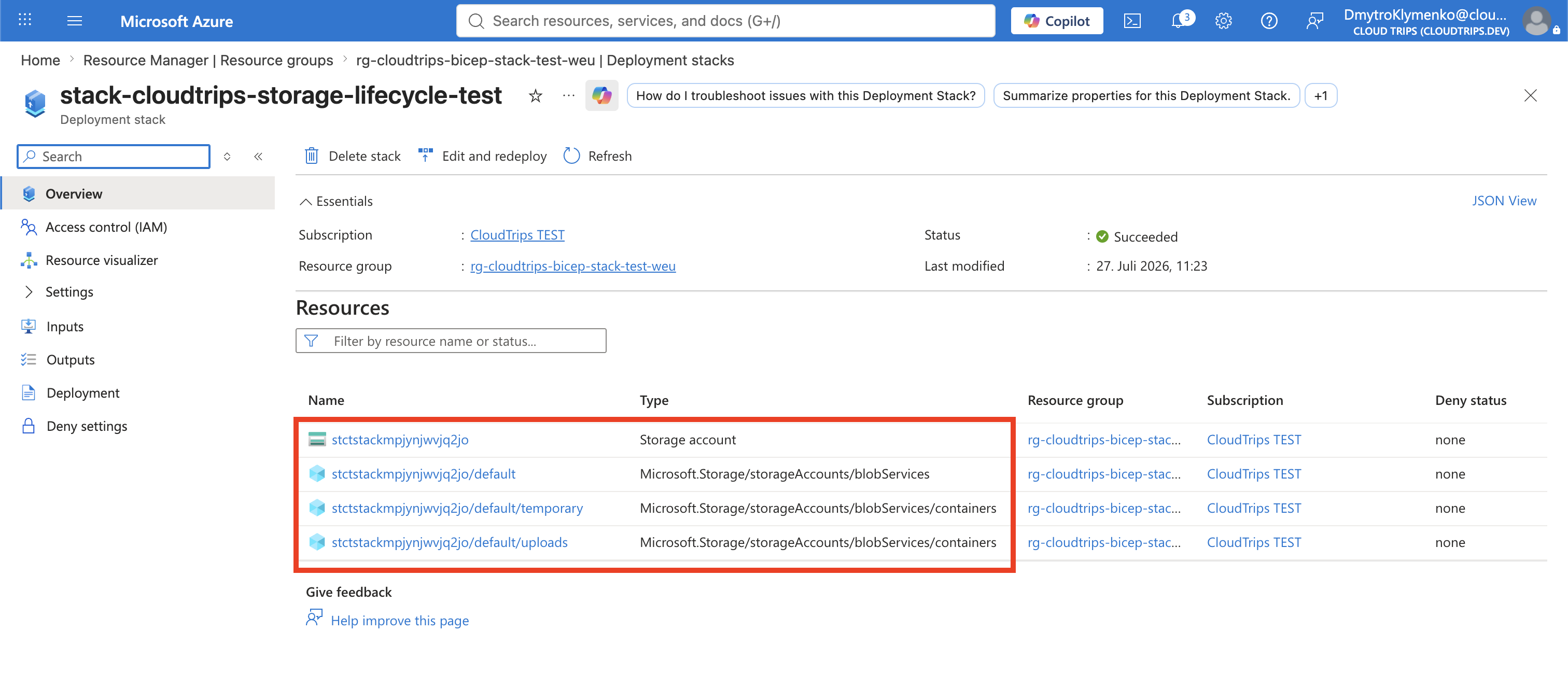Go to Resource Manager | Resource groups breadcrumb
The height and width of the screenshot is (674, 1568).
point(208,60)
